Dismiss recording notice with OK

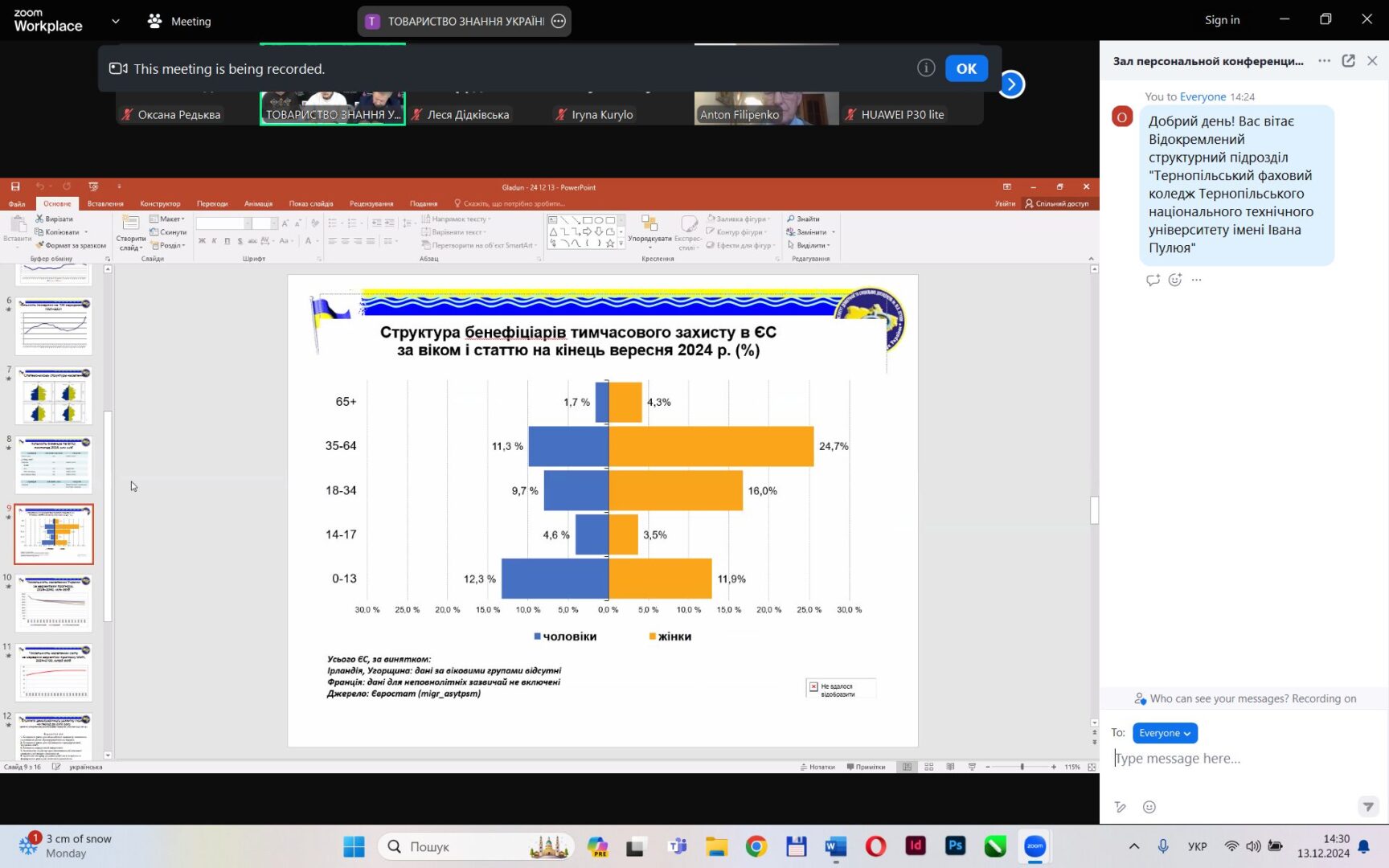coord(966,68)
